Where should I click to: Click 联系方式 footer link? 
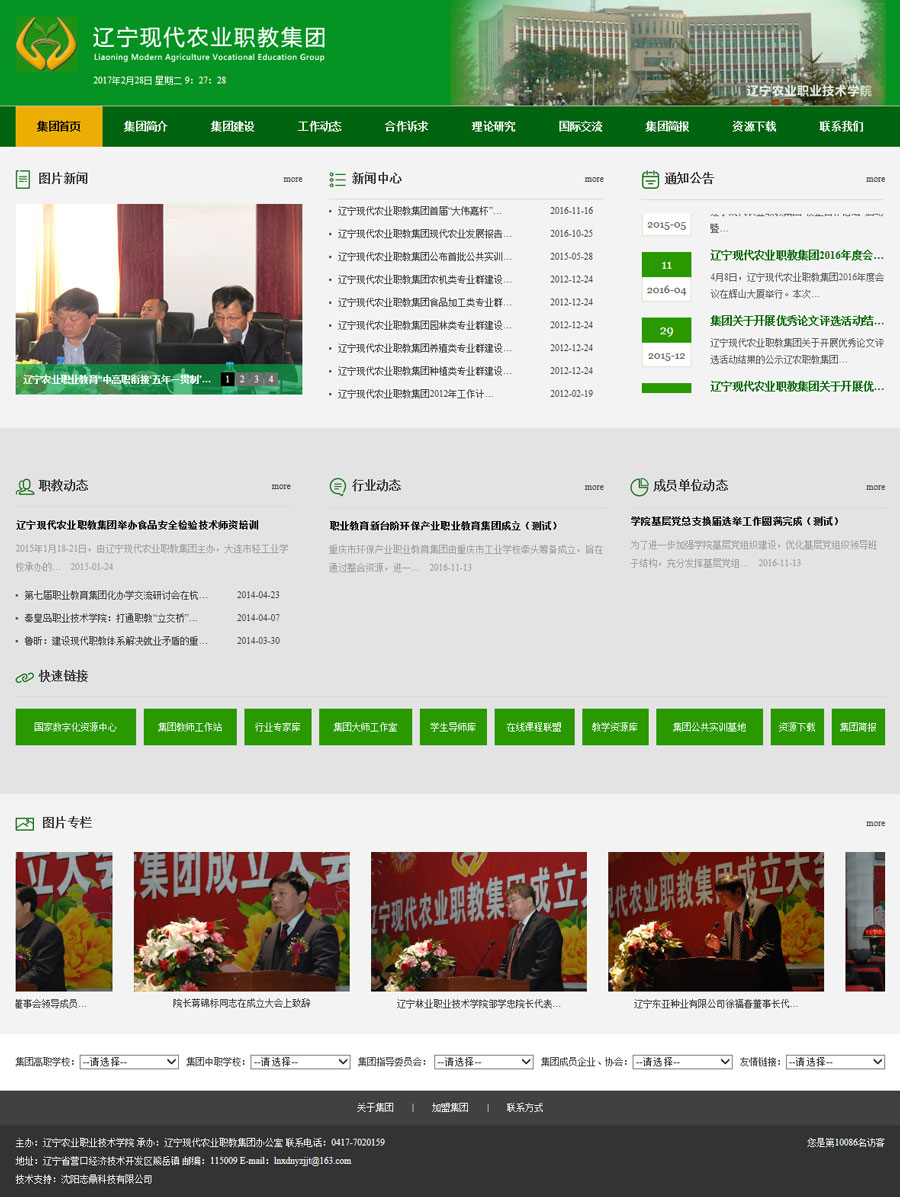coord(524,1108)
